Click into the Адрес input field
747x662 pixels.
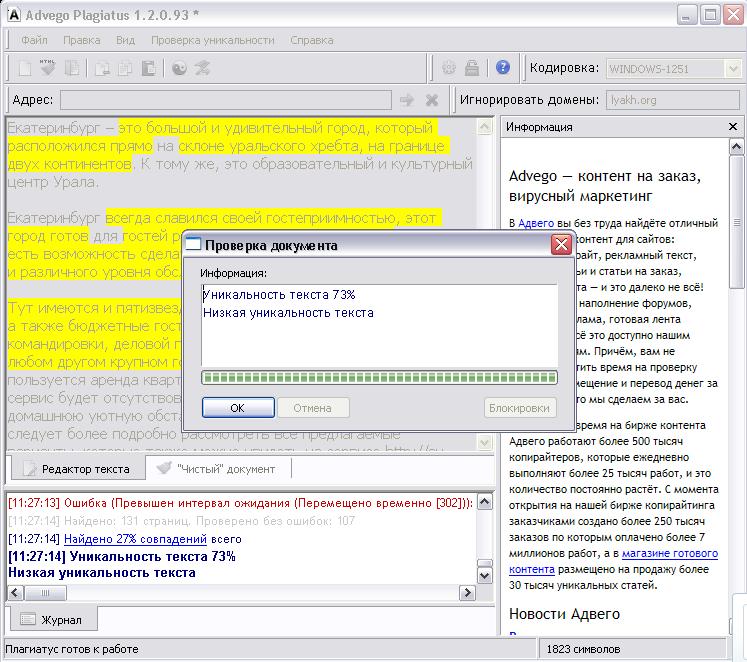point(226,100)
